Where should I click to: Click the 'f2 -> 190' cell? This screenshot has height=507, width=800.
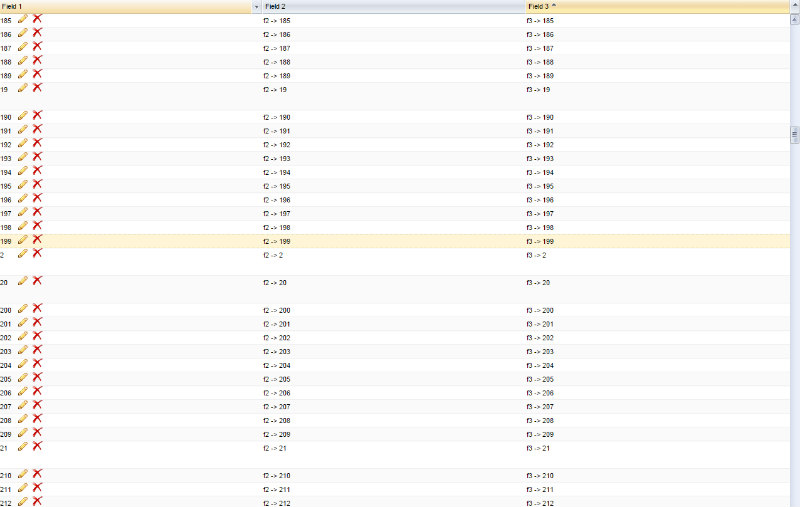[277, 117]
